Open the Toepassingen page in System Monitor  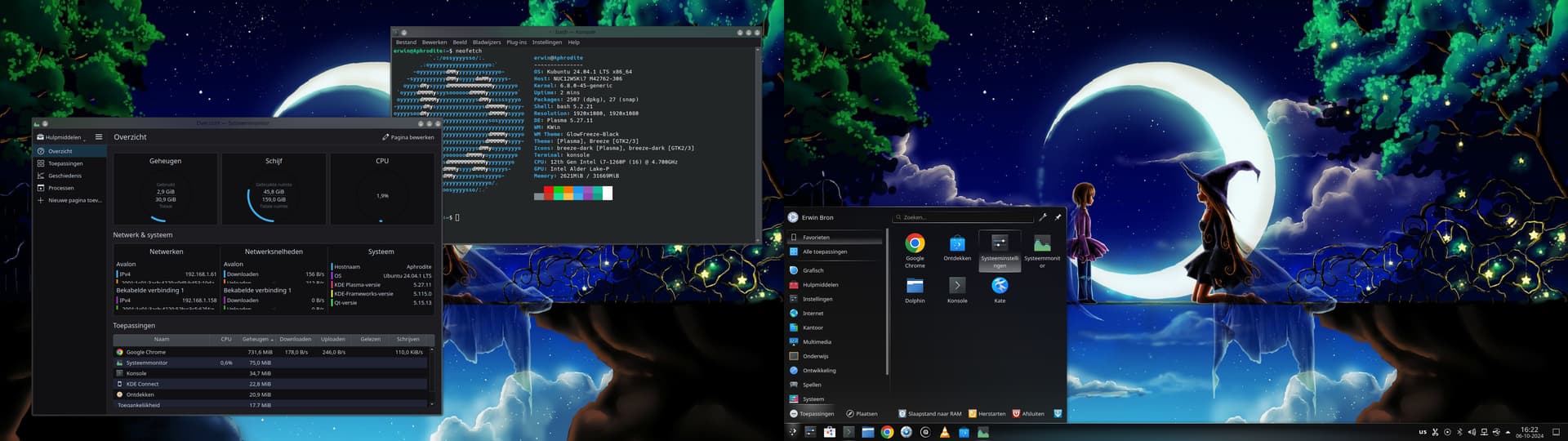coord(69,163)
